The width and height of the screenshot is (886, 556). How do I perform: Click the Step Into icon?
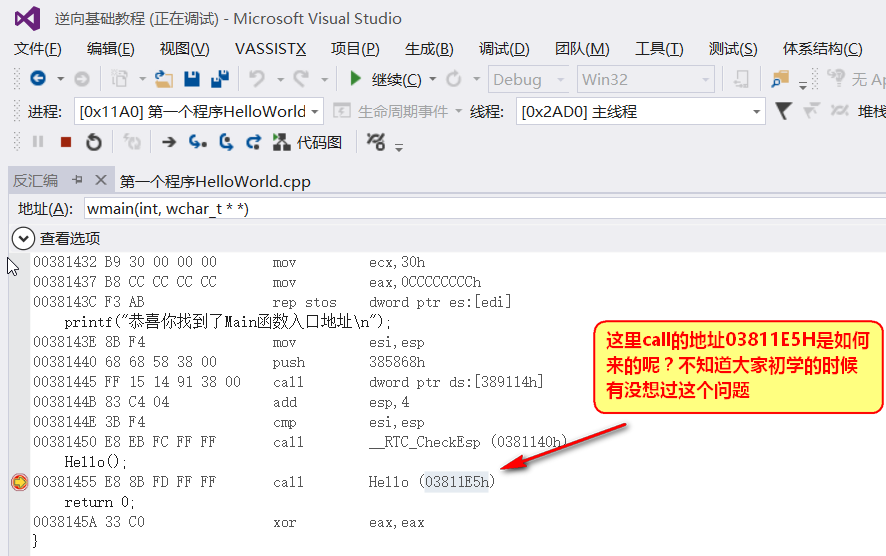click(197, 141)
